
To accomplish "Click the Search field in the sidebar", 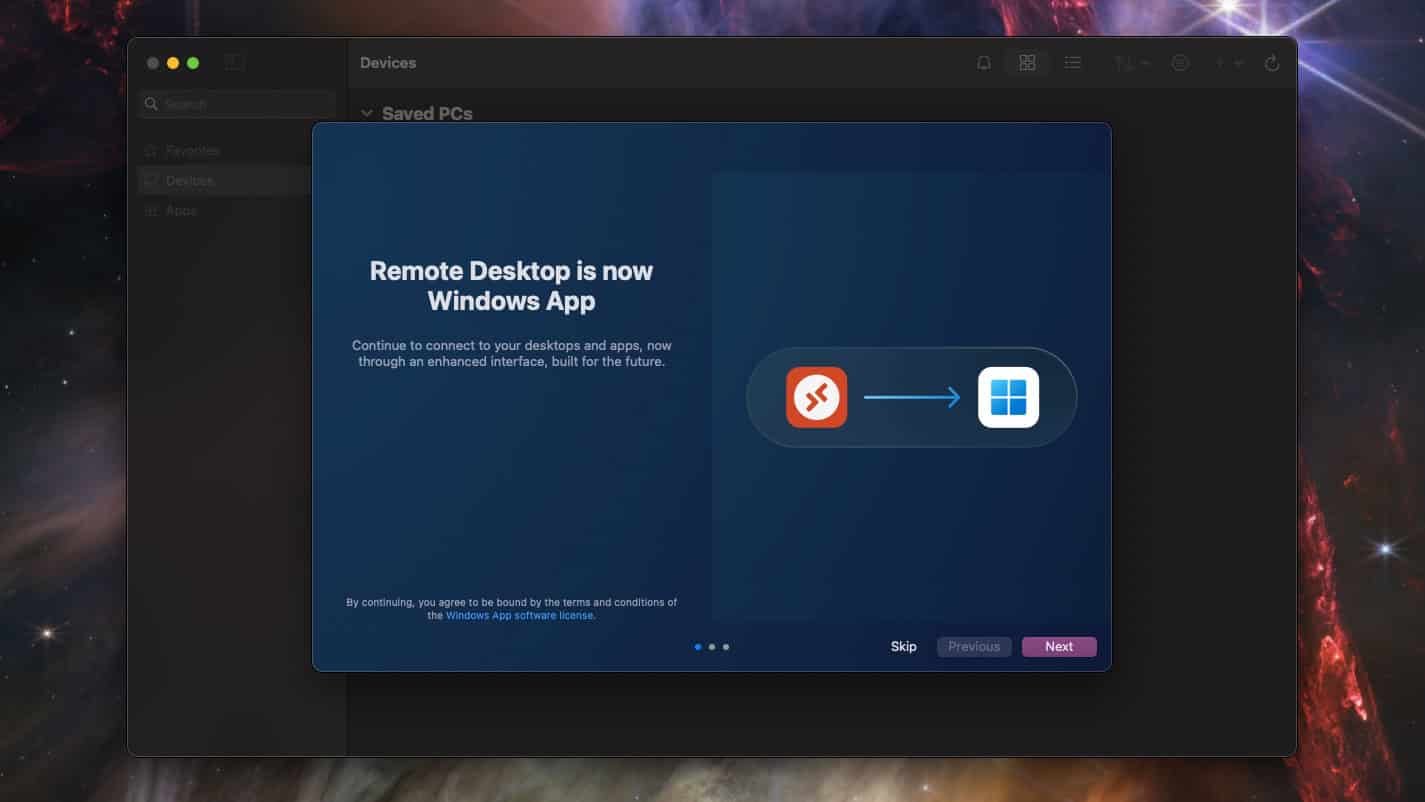I will point(237,104).
